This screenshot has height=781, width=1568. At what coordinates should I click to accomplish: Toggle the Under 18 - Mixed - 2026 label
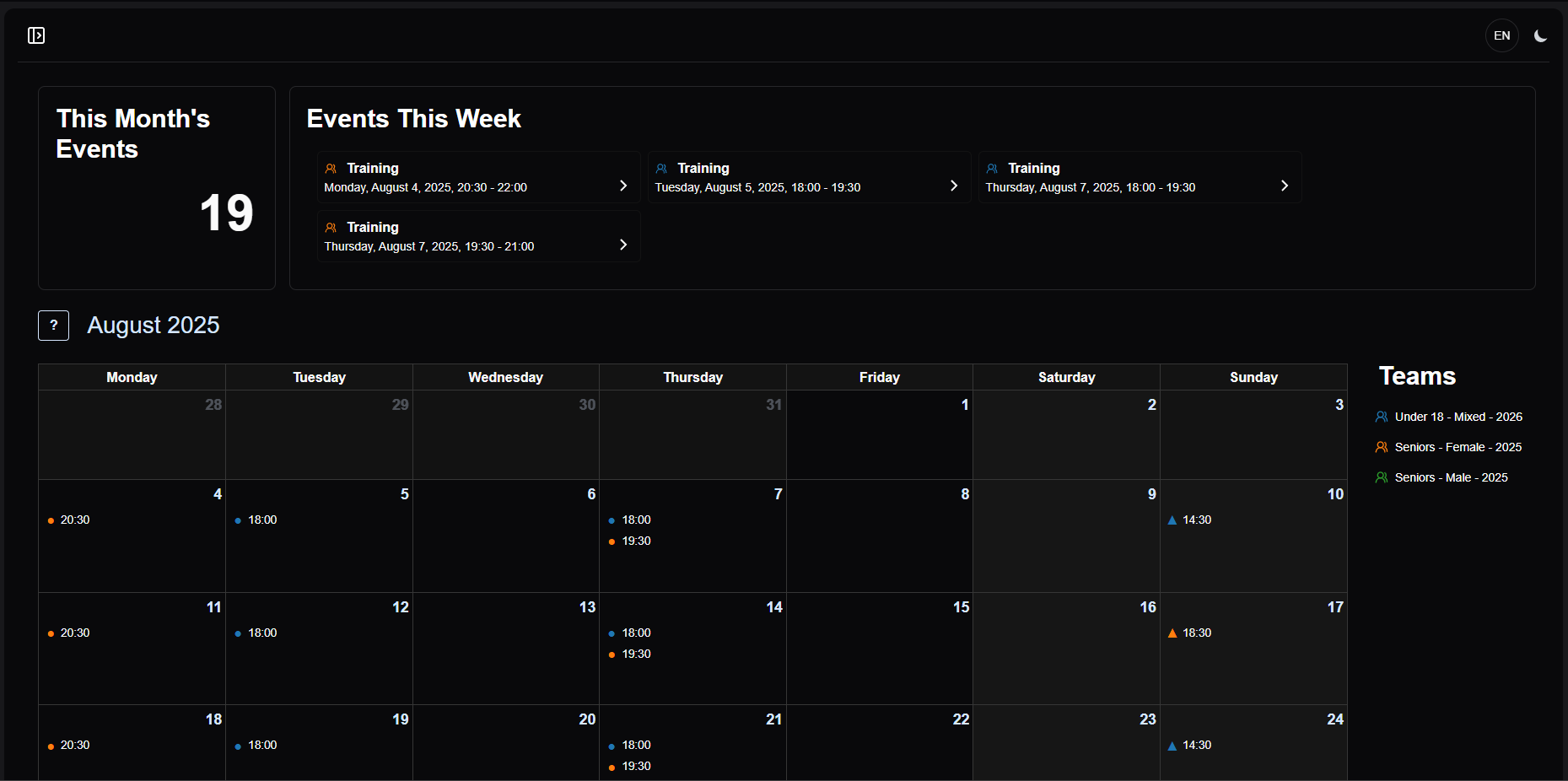pos(1458,417)
